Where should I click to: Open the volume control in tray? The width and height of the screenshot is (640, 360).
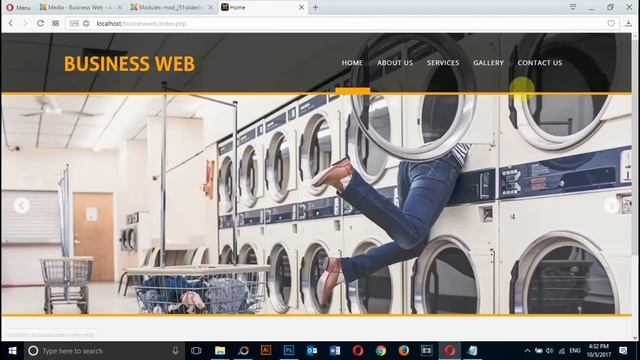tap(549, 351)
